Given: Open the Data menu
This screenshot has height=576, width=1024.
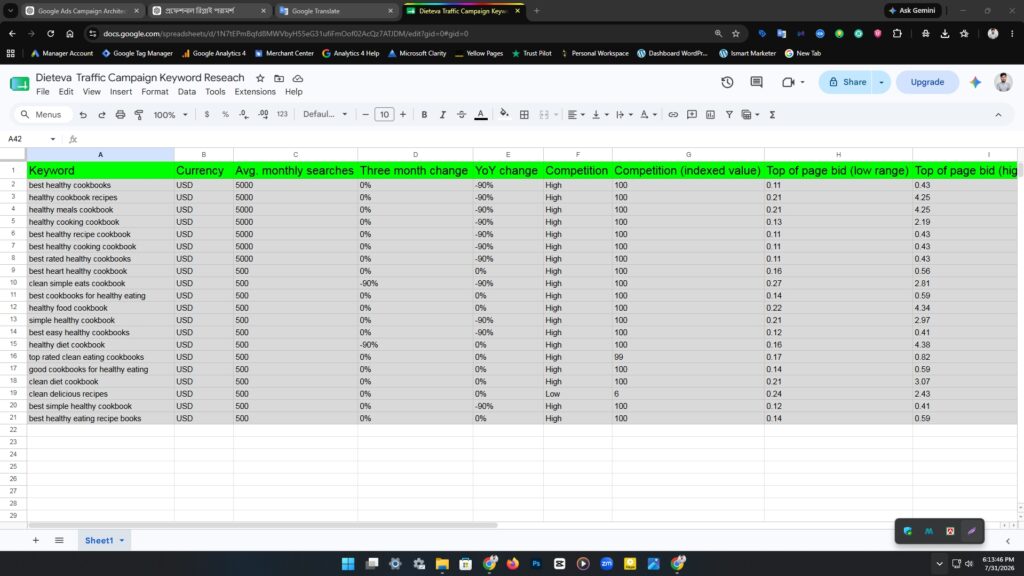Looking at the screenshot, I should coord(187,92).
